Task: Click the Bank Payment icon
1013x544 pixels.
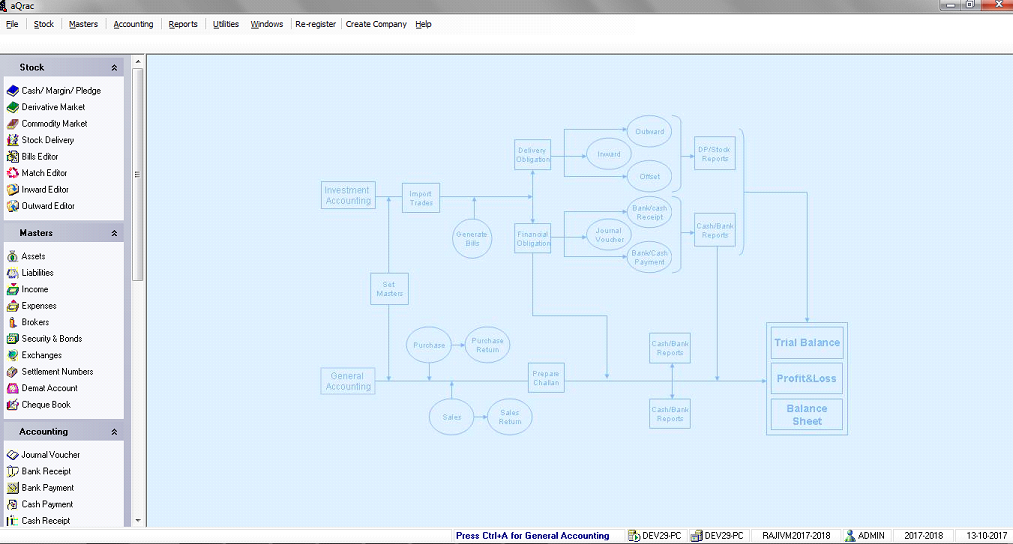Action: pyautogui.click(x=12, y=488)
